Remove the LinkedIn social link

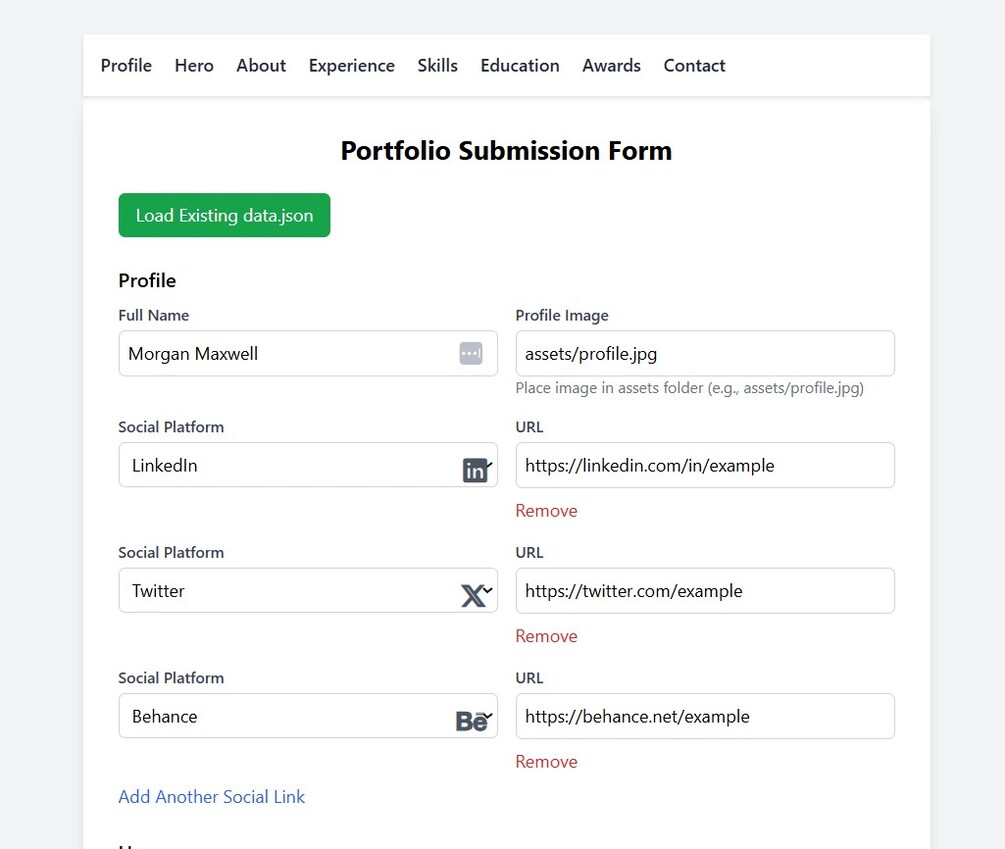click(546, 511)
